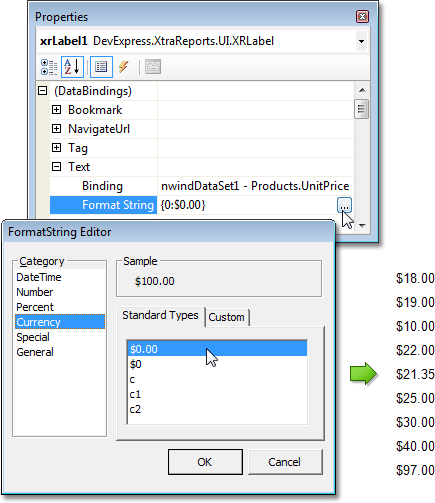Click the Property Pages icon
The image size is (435, 503).
153,67
